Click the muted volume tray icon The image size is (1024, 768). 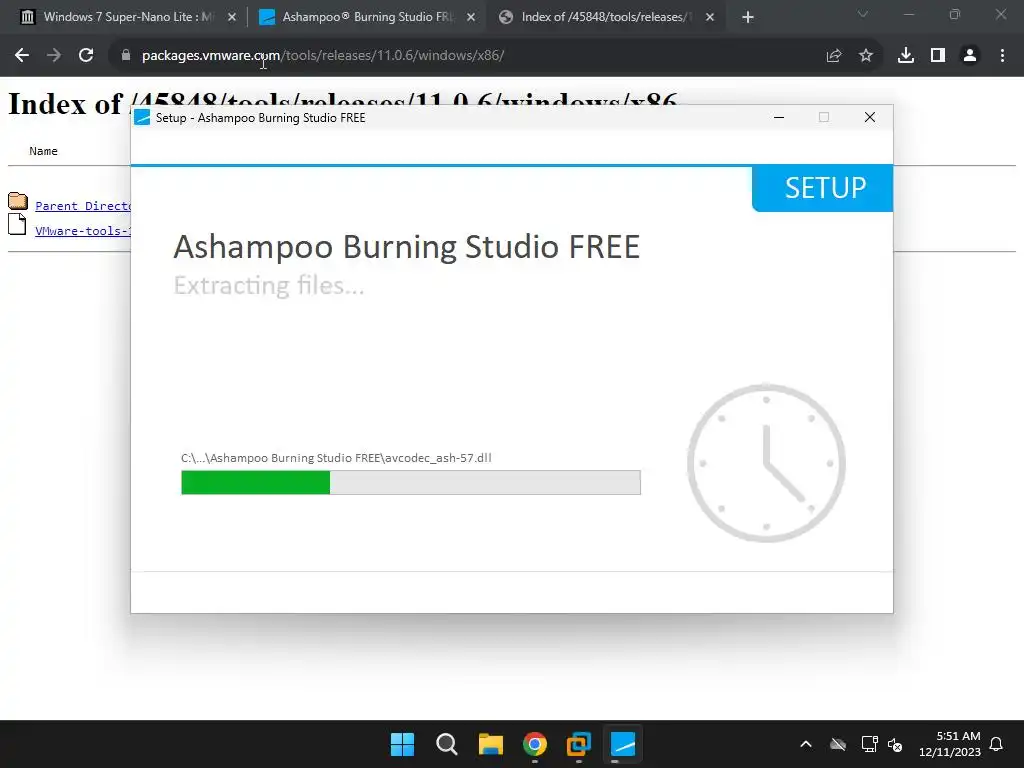pos(895,744)
